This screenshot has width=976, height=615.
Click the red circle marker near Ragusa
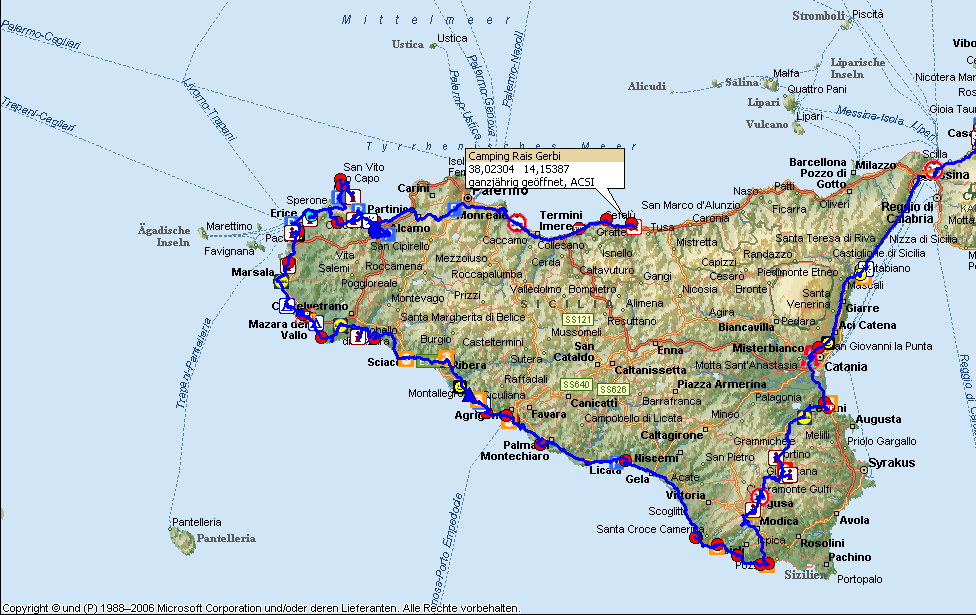click(x=759, y=497)
